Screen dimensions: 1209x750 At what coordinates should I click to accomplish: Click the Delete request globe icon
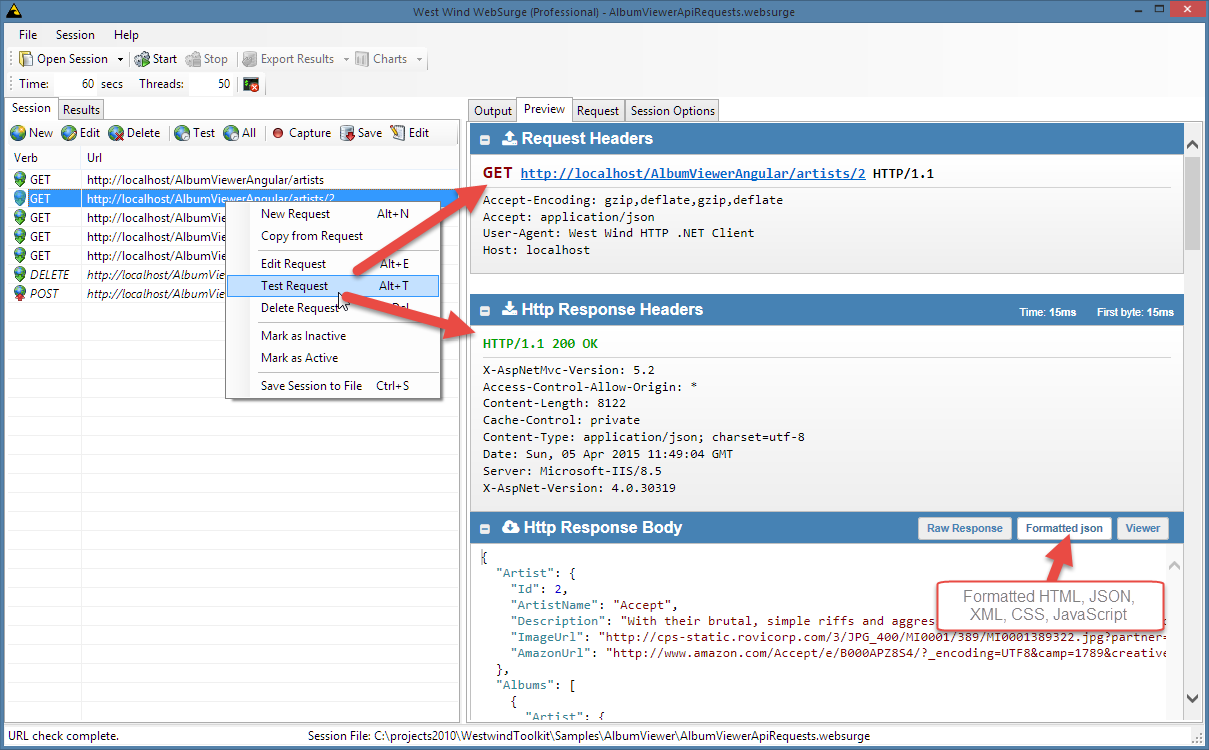coord(116,133)
